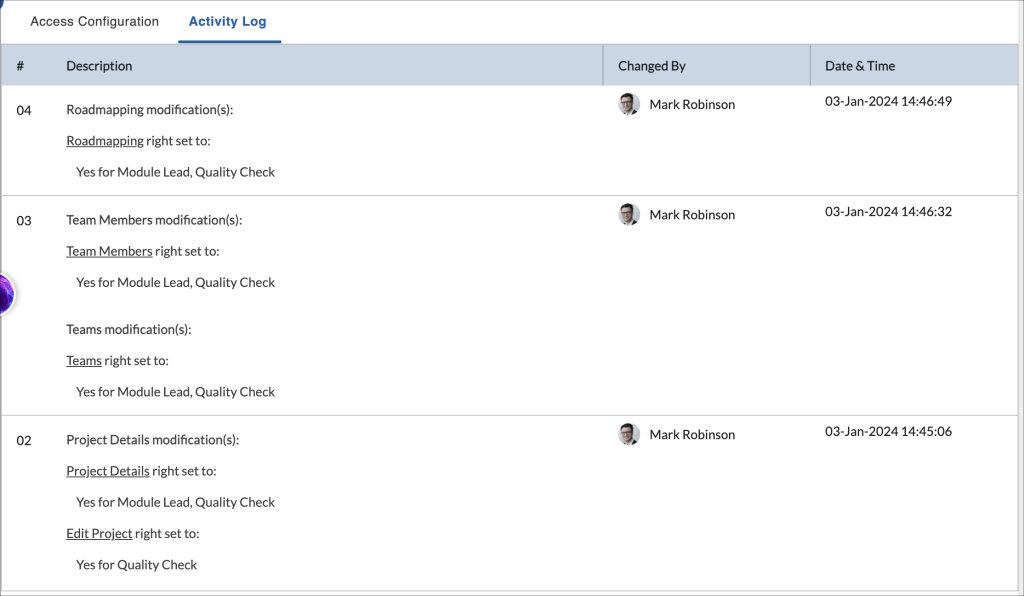Sort entries by the Description column header

pyautogui.click(x=98, y=65)
